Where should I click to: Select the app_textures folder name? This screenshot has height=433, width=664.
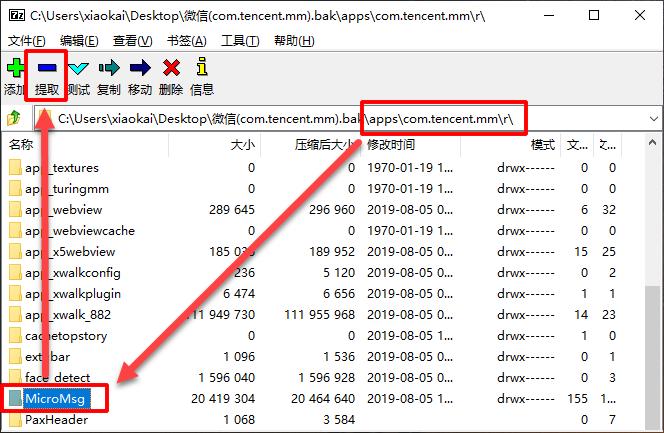pos(62,168)
